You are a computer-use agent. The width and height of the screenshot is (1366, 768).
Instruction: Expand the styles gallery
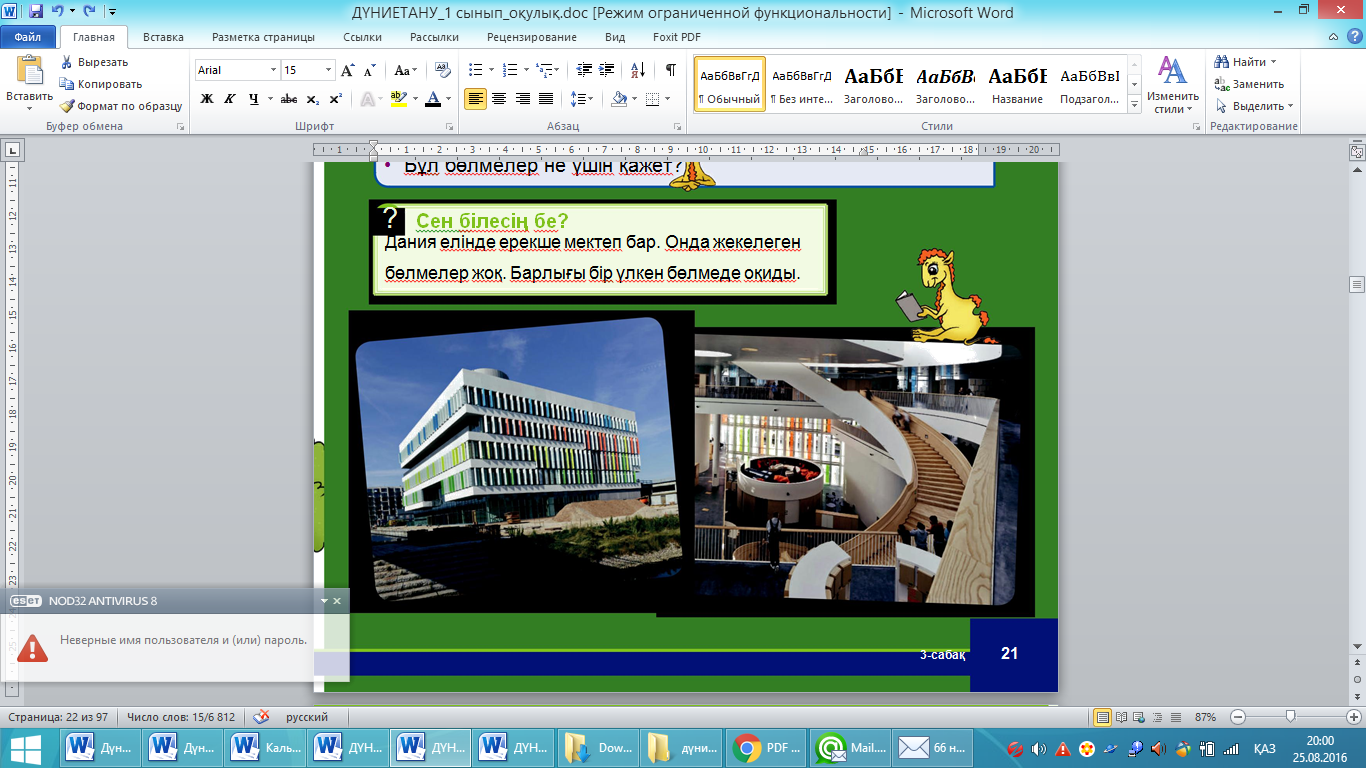(1134, 104)
